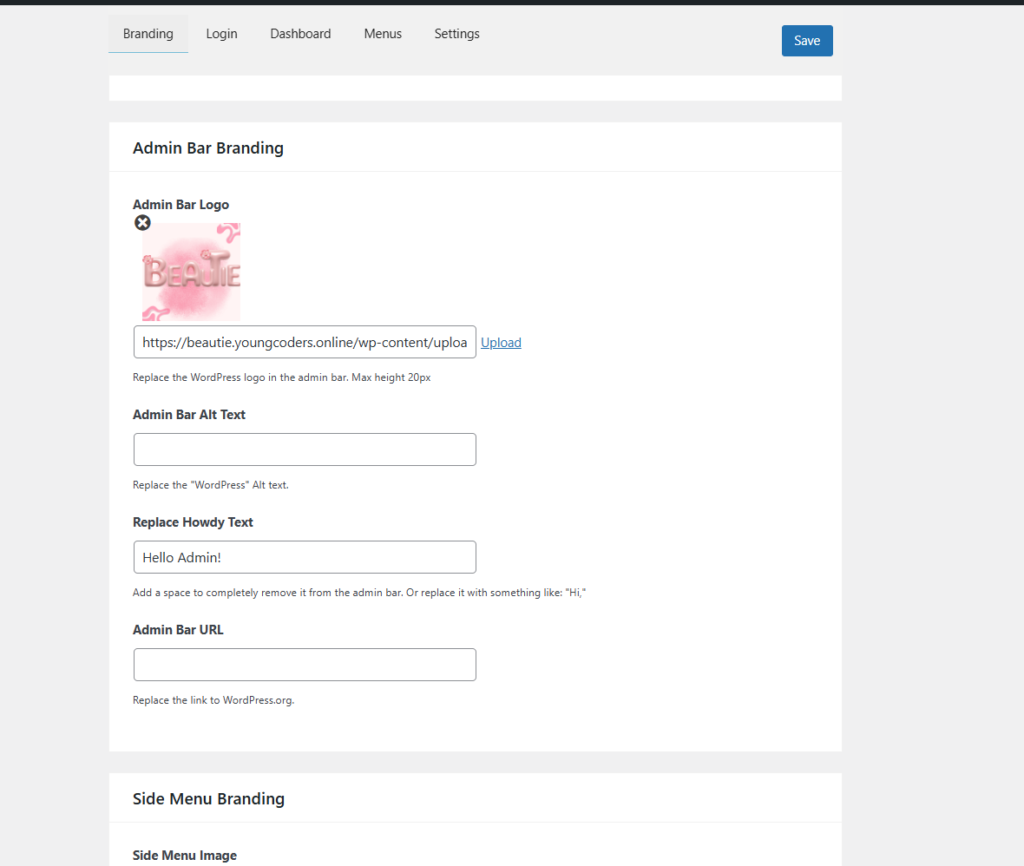Click the Side Menu Image label
This screenshot has width=1024, height=866.
pyautogui.click(x=185, y=855)
